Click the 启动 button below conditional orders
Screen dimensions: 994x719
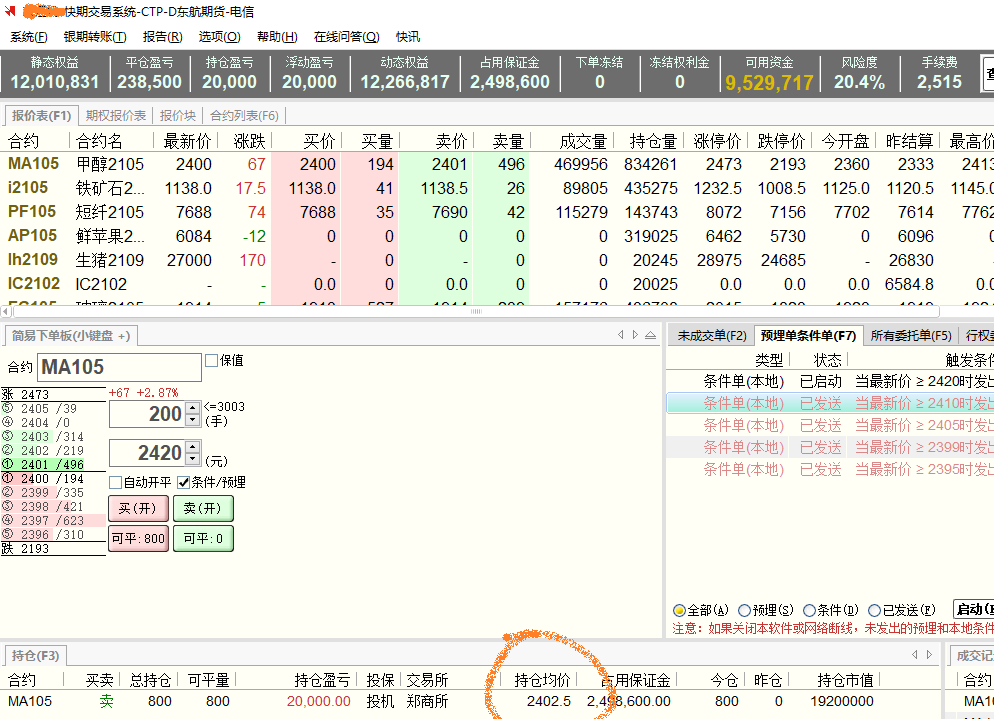tap(974, 609)
